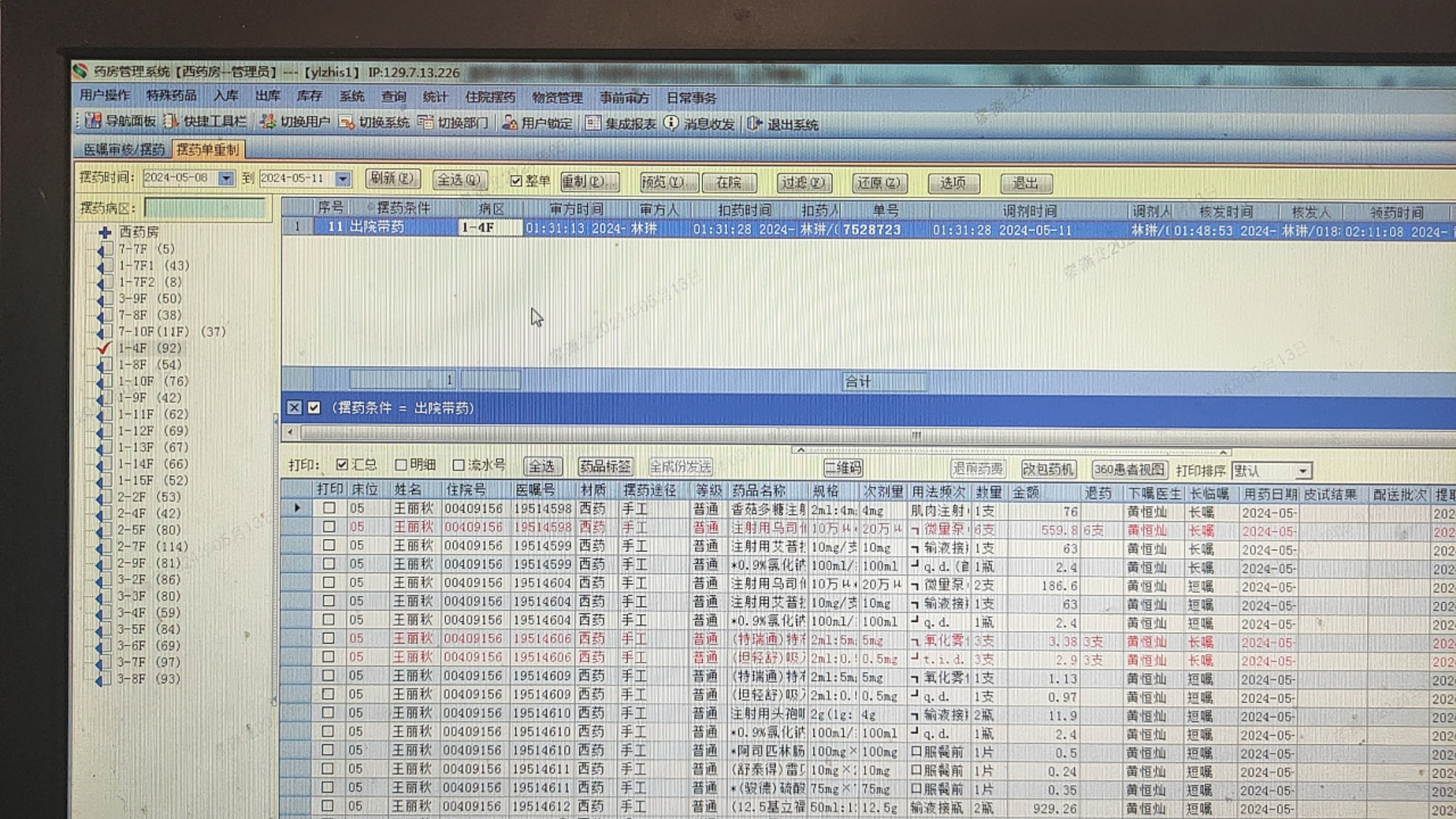Click the 导航面板 navigation panel icon

pyautogui.click(x=93, y=121)
